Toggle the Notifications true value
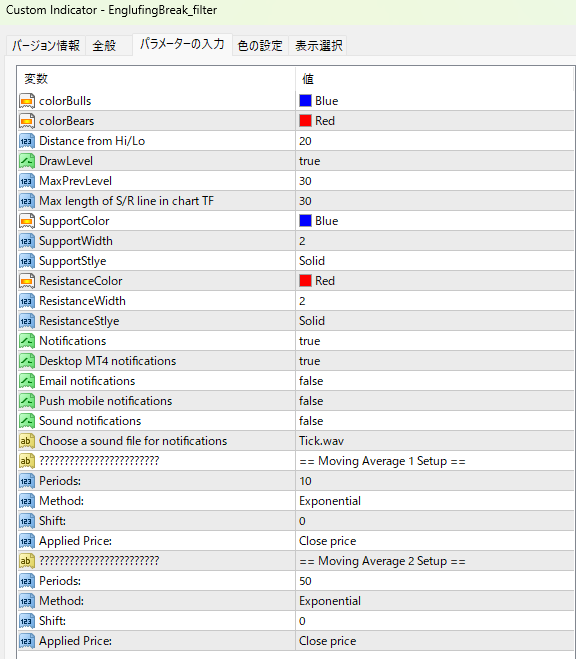Image resolution: width=576 pixels, height=659 pixels. point(434,341)
